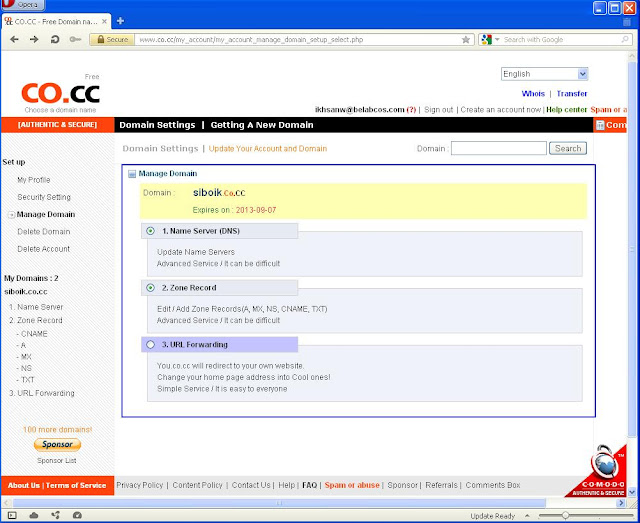This screenshot has width=640, height=523.
Task: Go forward with the forward arrow
Action: tap(34, 40)
